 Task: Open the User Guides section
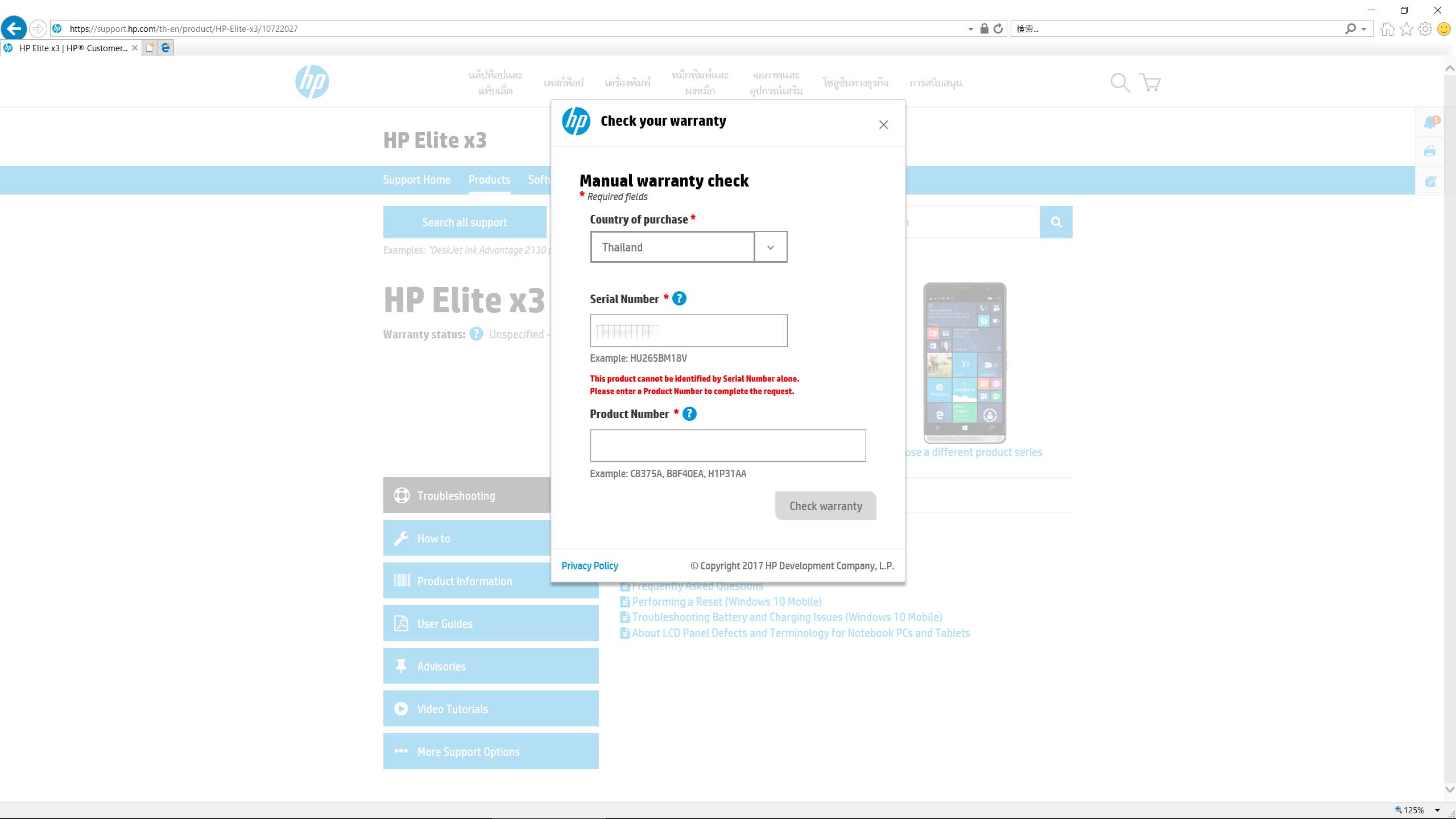pyautogui.click(x=491, y=623)
